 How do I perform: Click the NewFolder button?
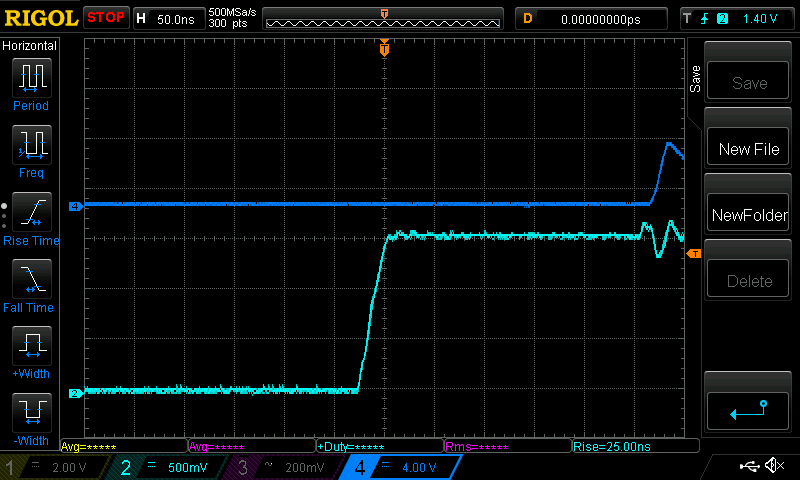pos(749,215)
